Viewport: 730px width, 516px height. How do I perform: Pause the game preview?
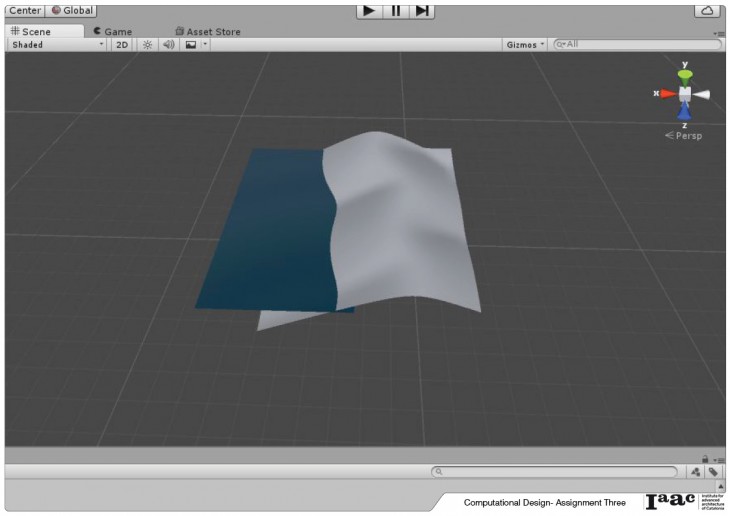tap(396, 10)
